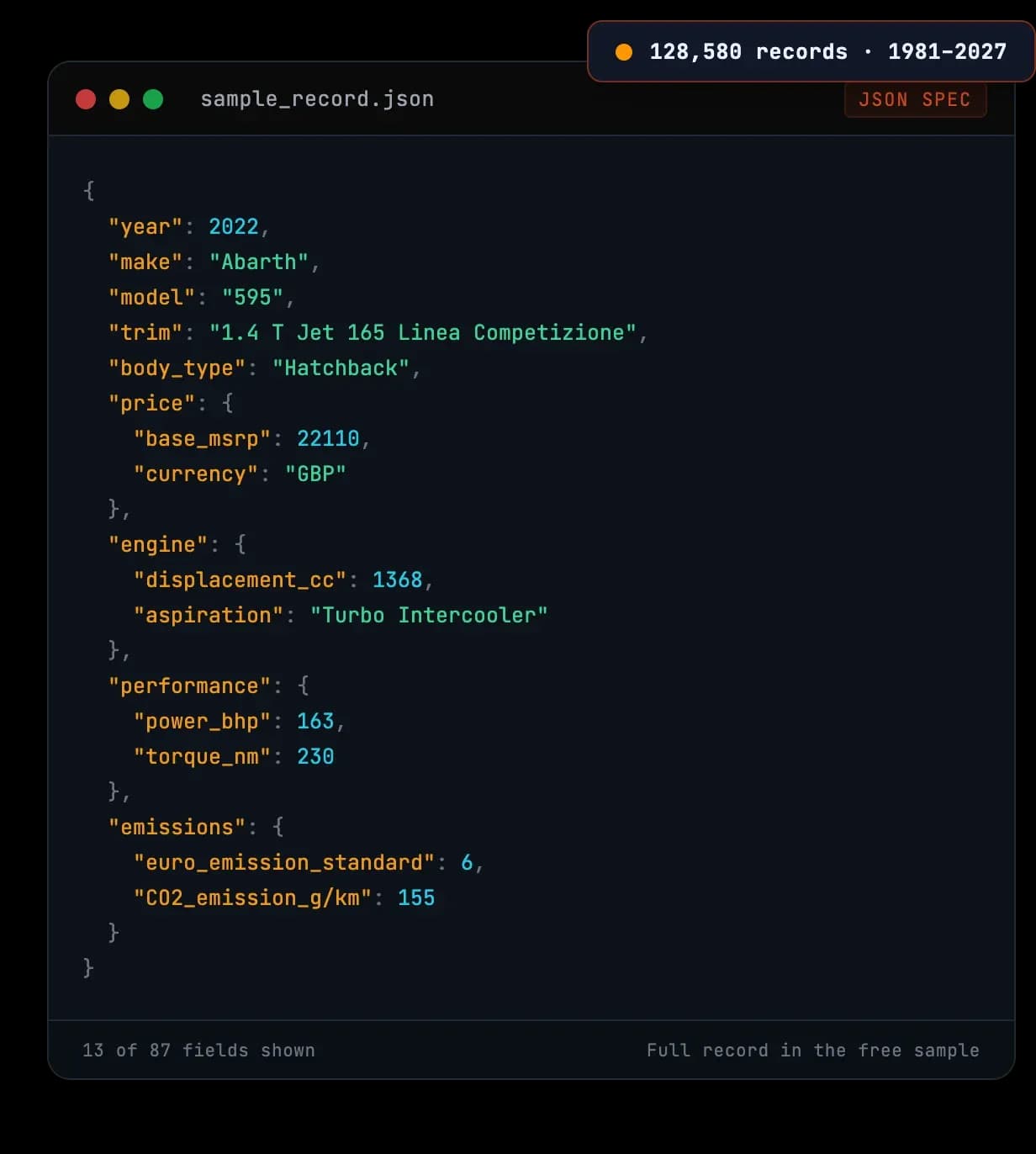Image resolution: width=1036 pixels, height=1154 pixels.
Task: Click the "body_type" key
Action: [x=177, y=368]
